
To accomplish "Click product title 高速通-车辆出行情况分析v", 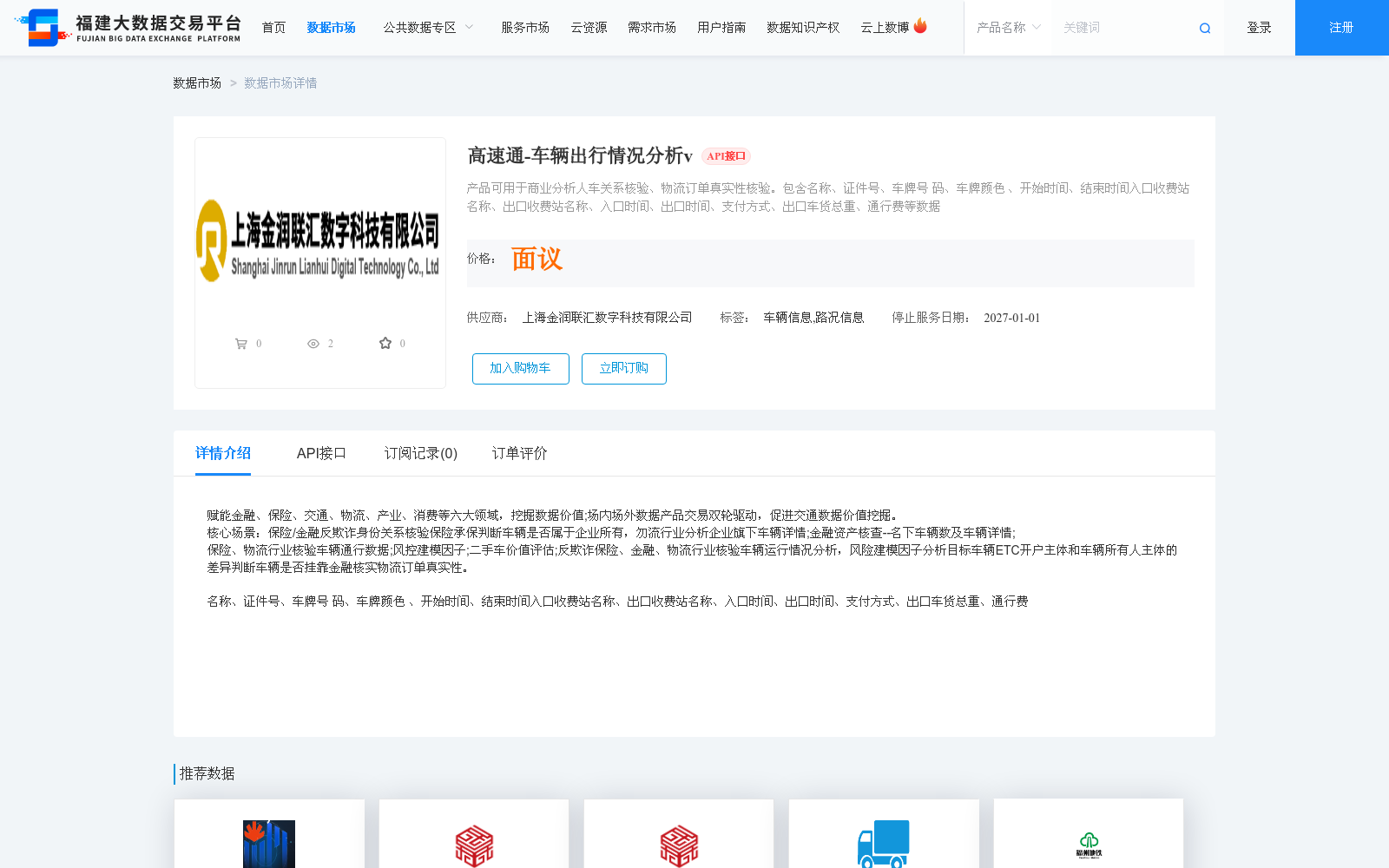I will pos(580,155).
